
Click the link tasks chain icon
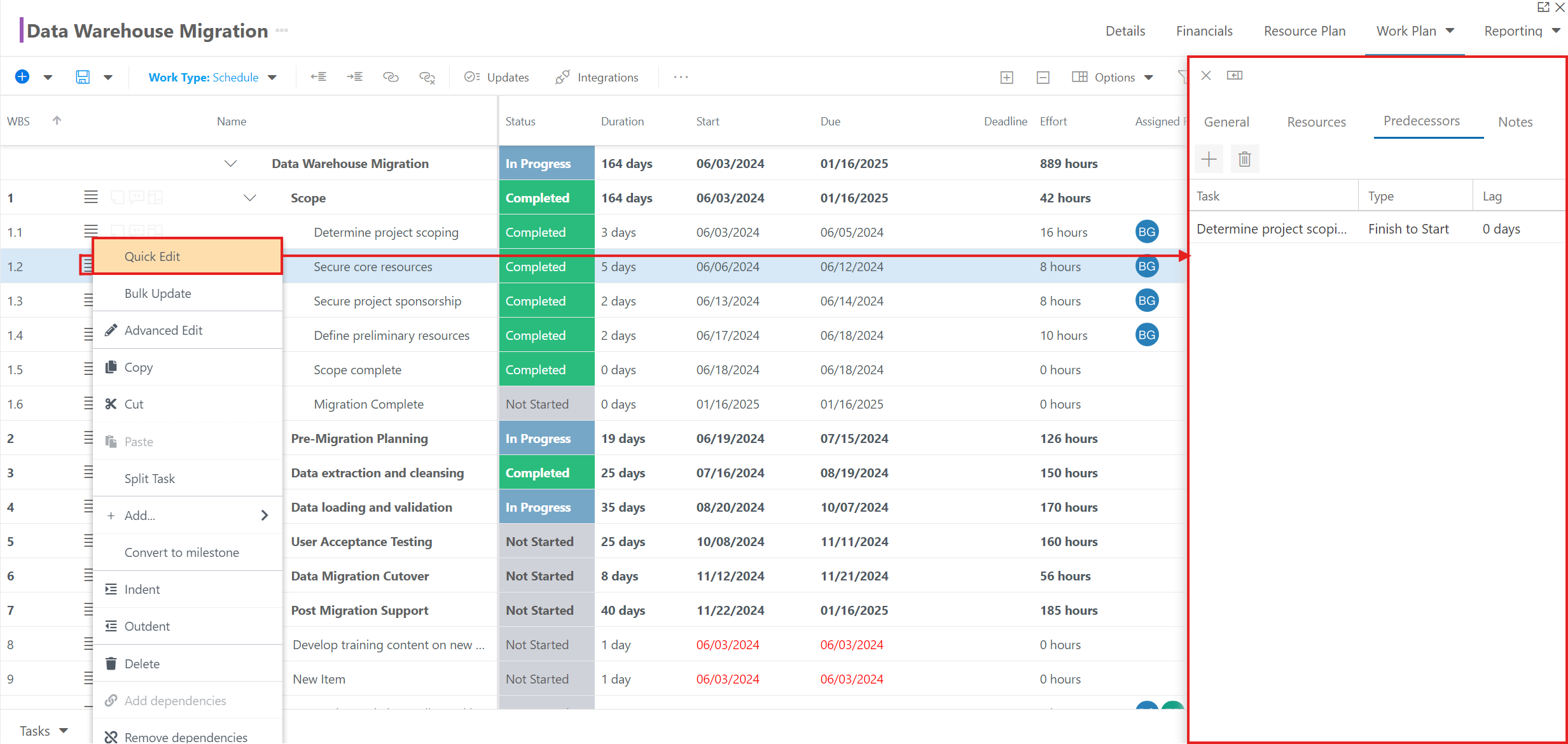pyautogui.click(x=391, y=77)
